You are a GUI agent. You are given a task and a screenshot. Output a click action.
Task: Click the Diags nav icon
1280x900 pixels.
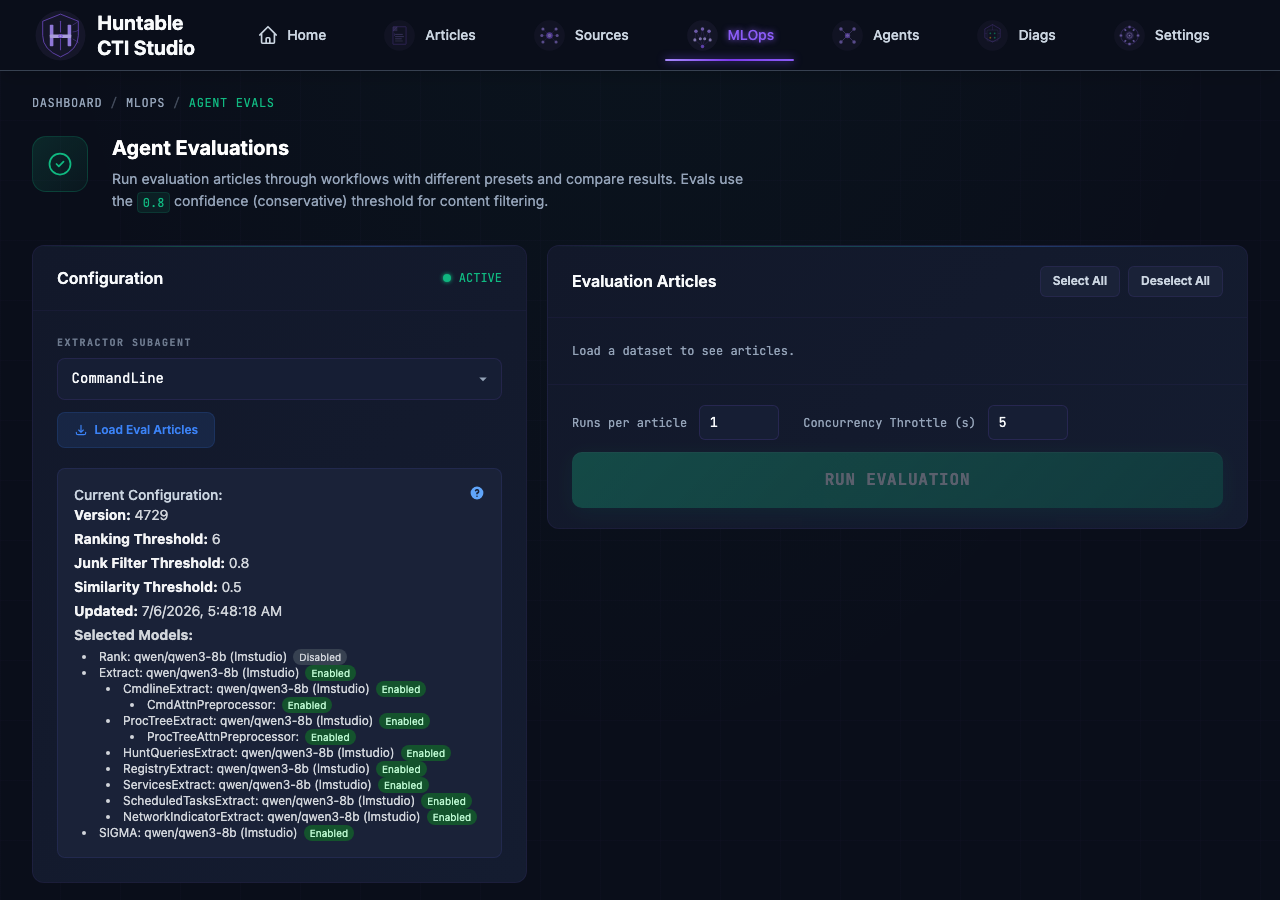[x=992, y=35]
